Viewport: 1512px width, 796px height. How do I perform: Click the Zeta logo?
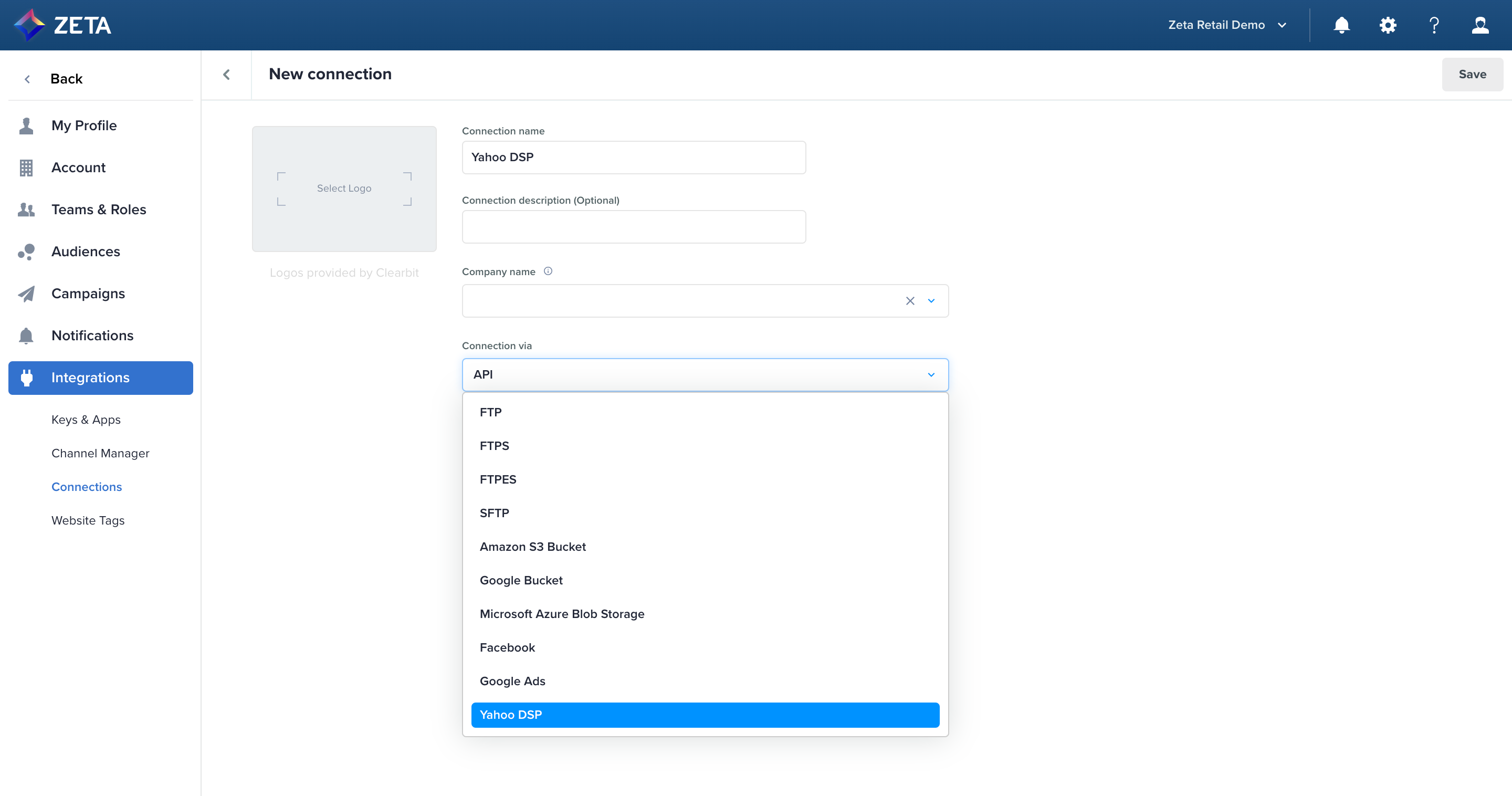click(x=62, y=25)
